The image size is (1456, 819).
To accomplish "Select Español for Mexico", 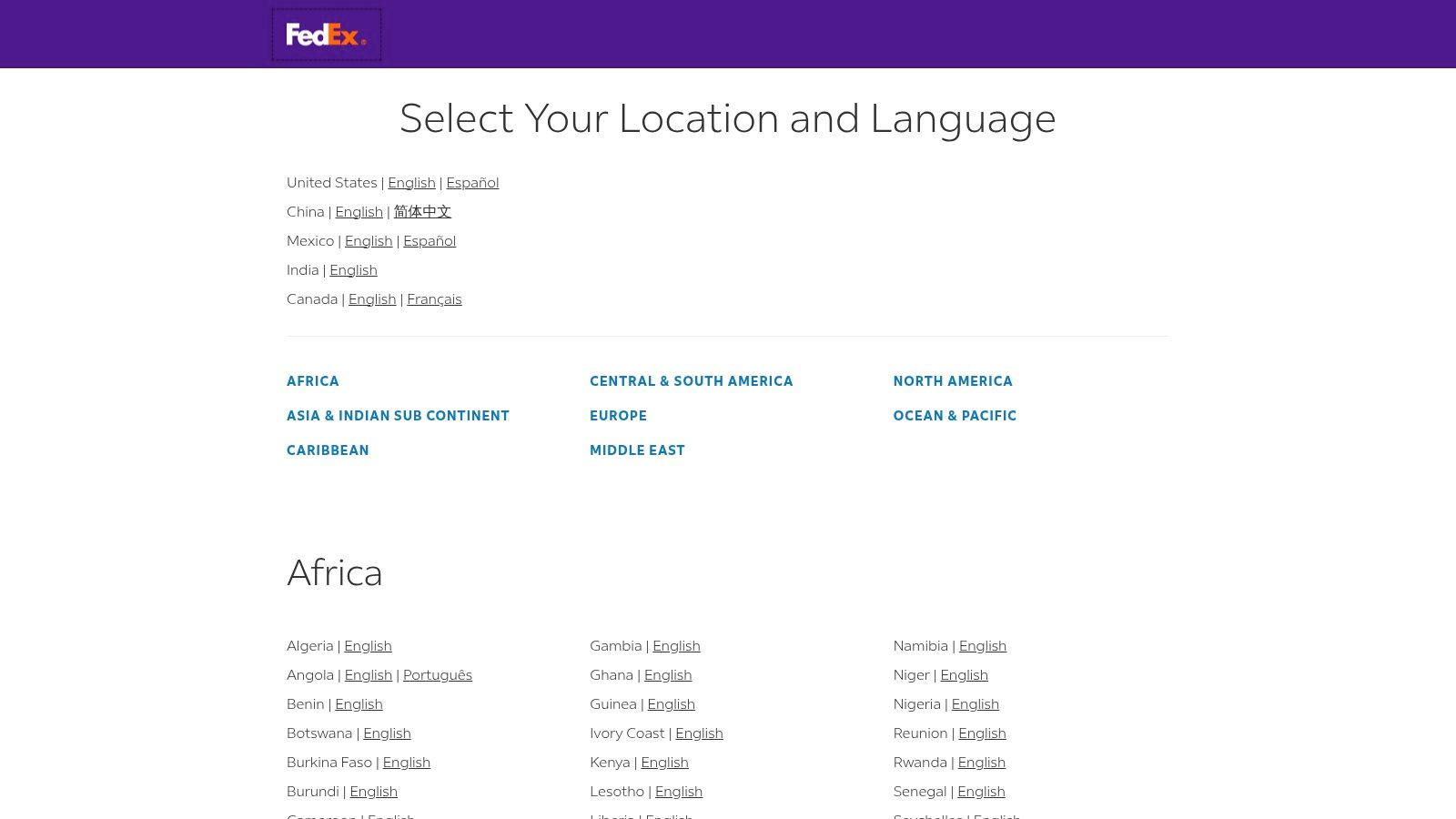I will (x=429, y=240).
